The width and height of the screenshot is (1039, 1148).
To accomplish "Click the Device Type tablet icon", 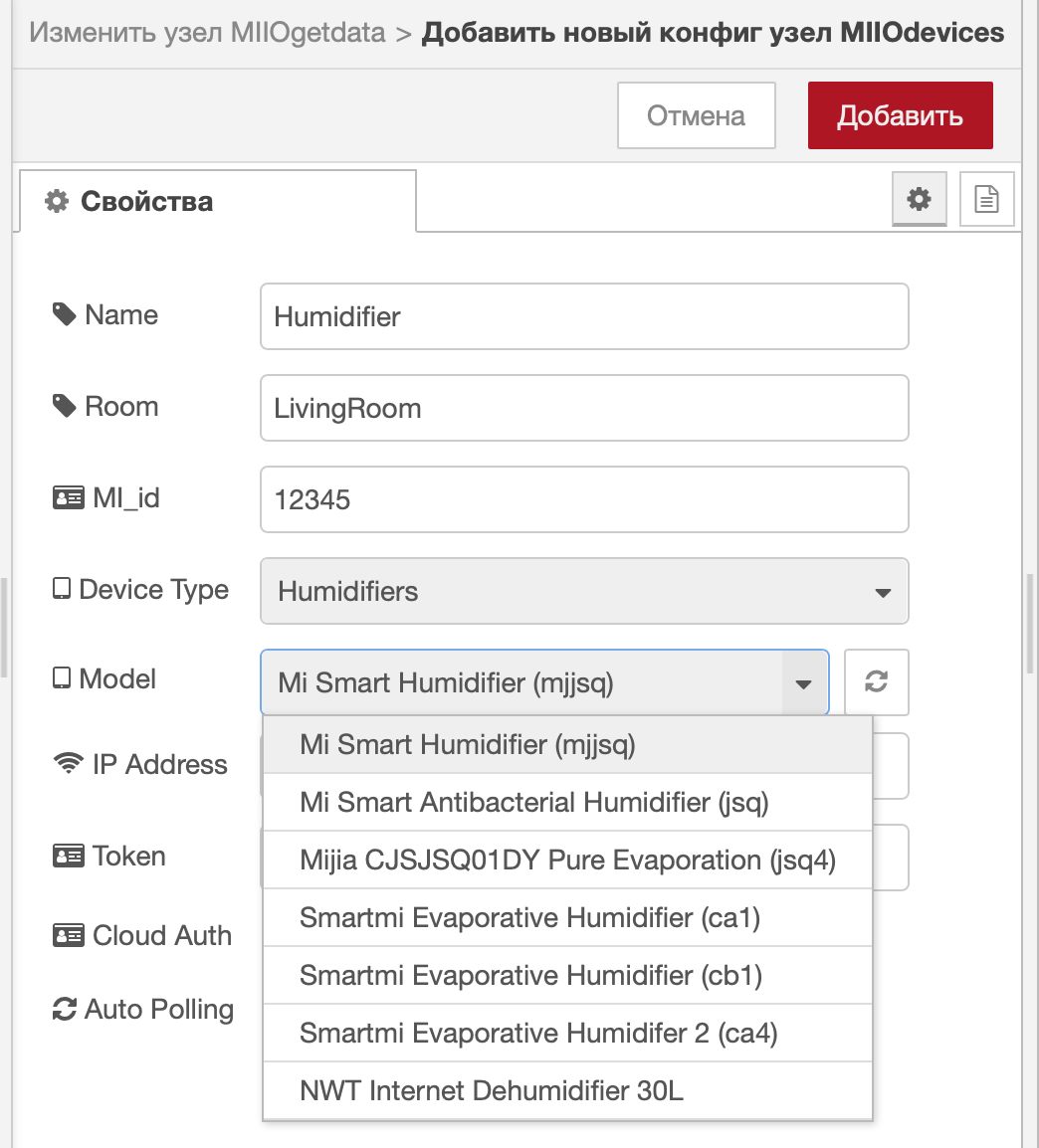I will (x=62, y=589).
